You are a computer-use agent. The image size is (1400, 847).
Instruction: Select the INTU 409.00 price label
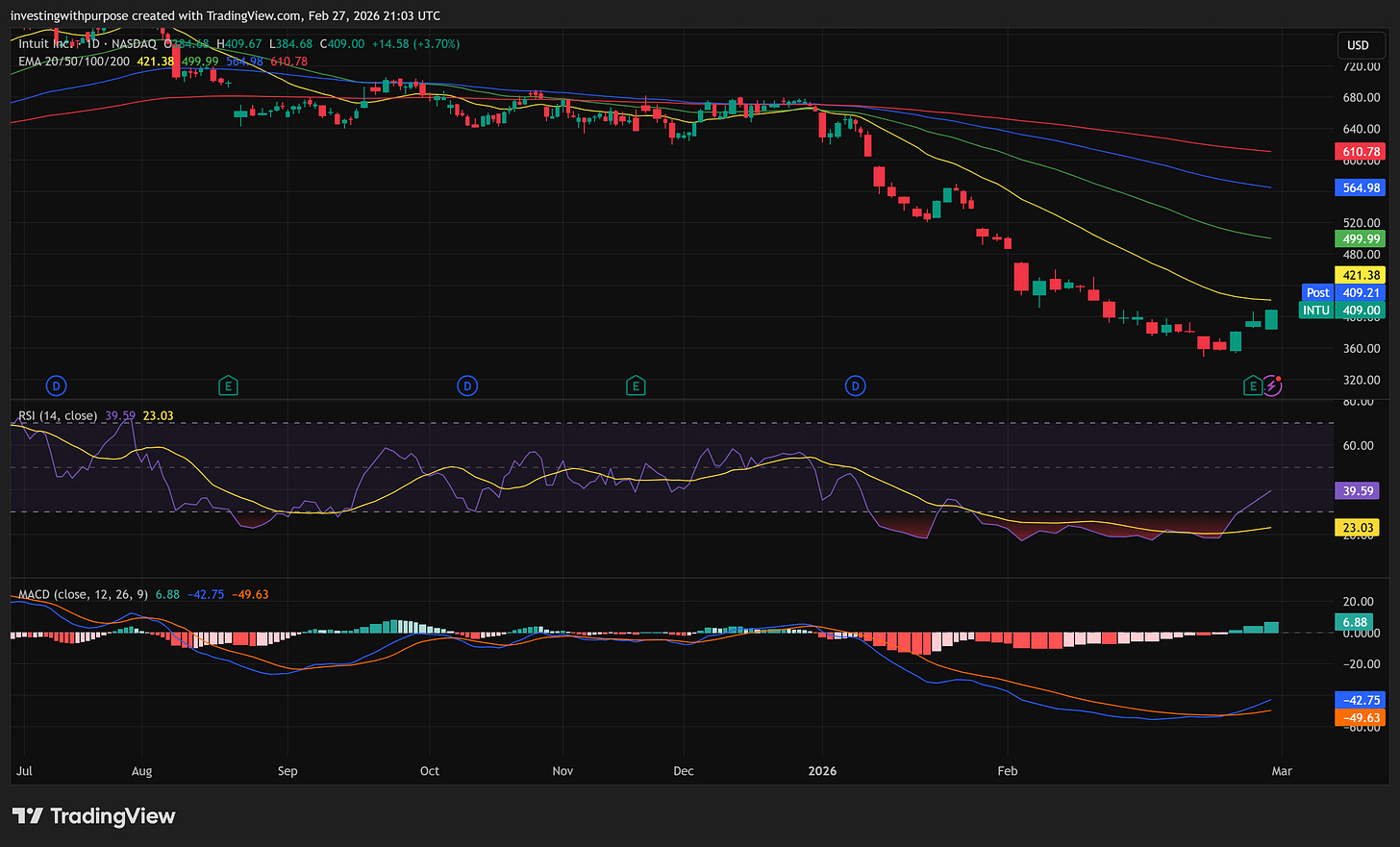1342,311
